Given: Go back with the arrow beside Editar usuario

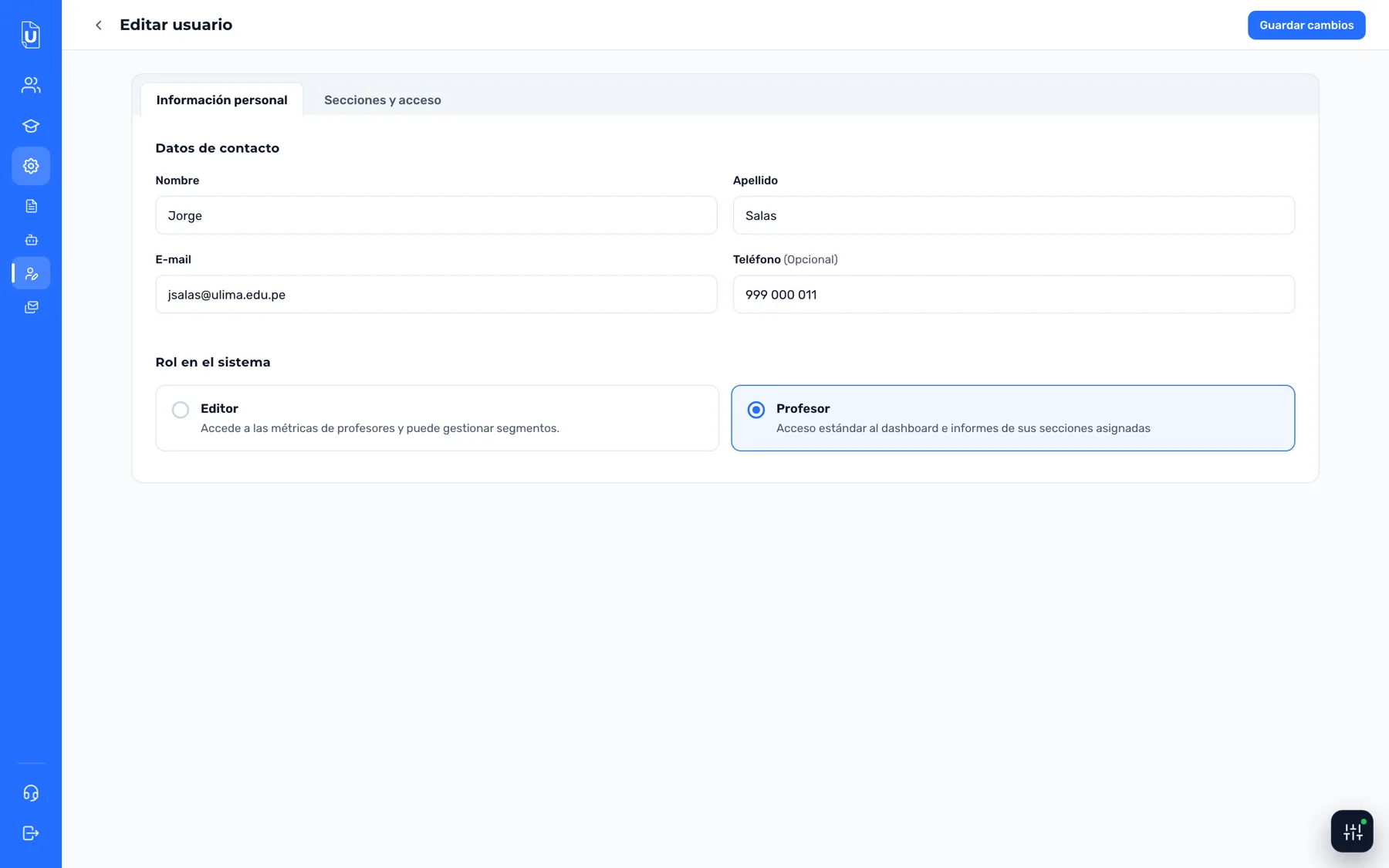Looking at the screenshot, I should coord(99,25).
